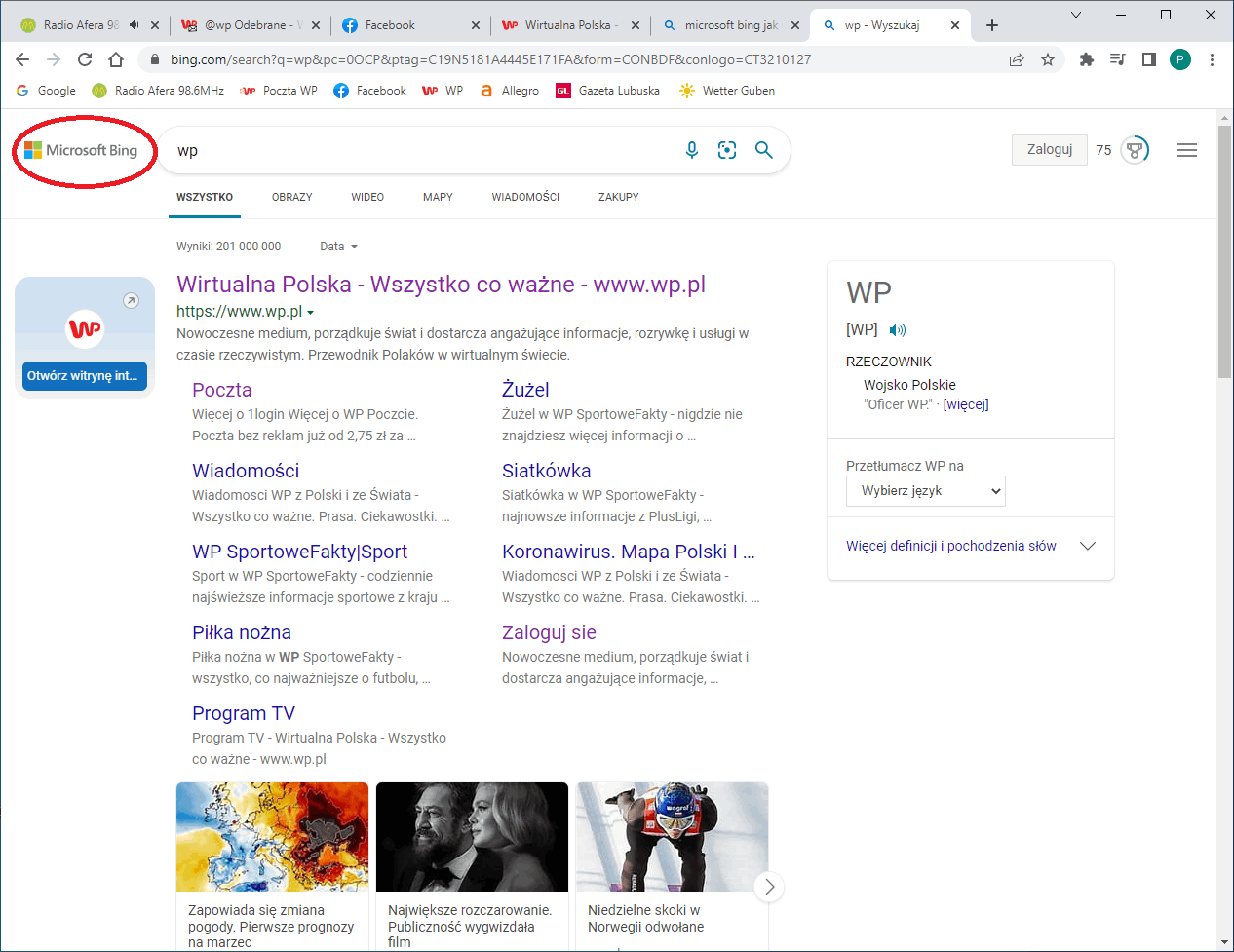The width and height of the screenshot is (1234, 952).
Task: Select OBRAZY search category
Action: click(x=292, y=197)
